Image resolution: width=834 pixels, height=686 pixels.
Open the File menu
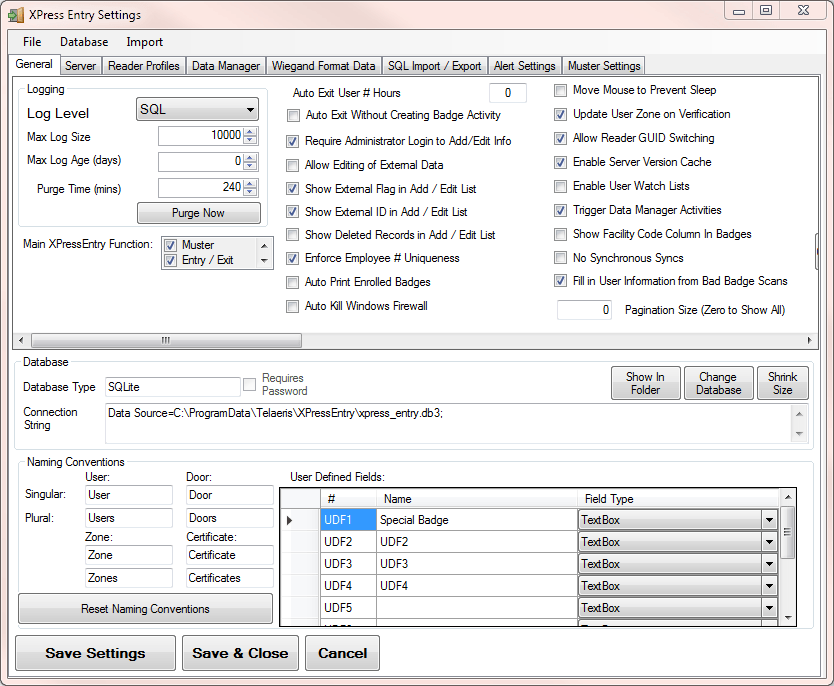pyautogui.click(x=32, y=42)
